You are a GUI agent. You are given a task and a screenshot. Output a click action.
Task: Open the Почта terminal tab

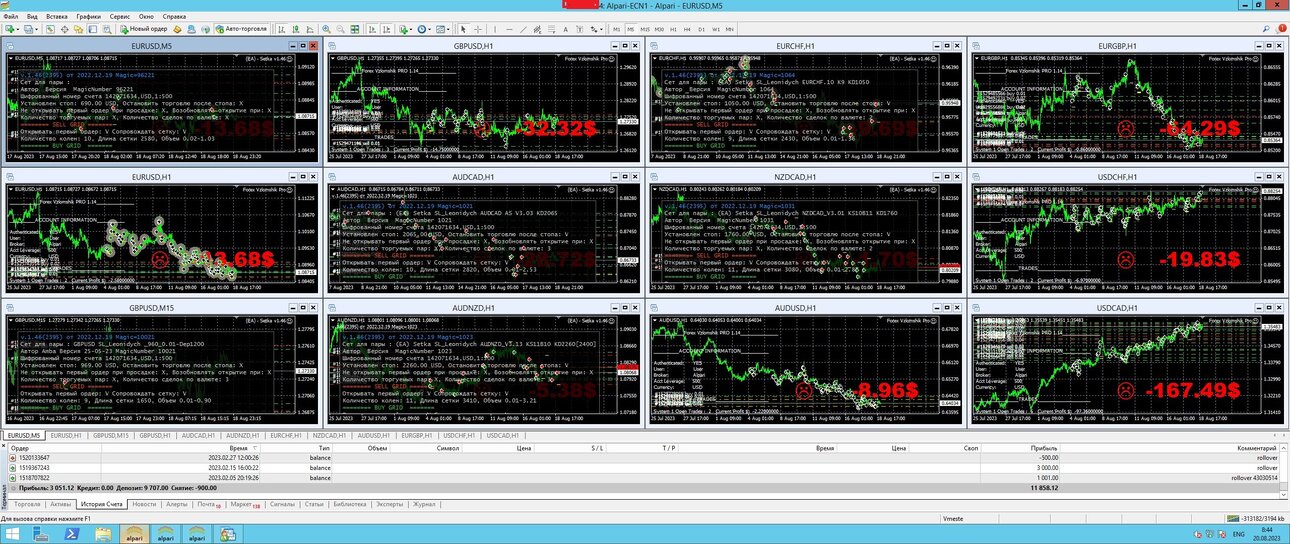click(x=207, y=505)
